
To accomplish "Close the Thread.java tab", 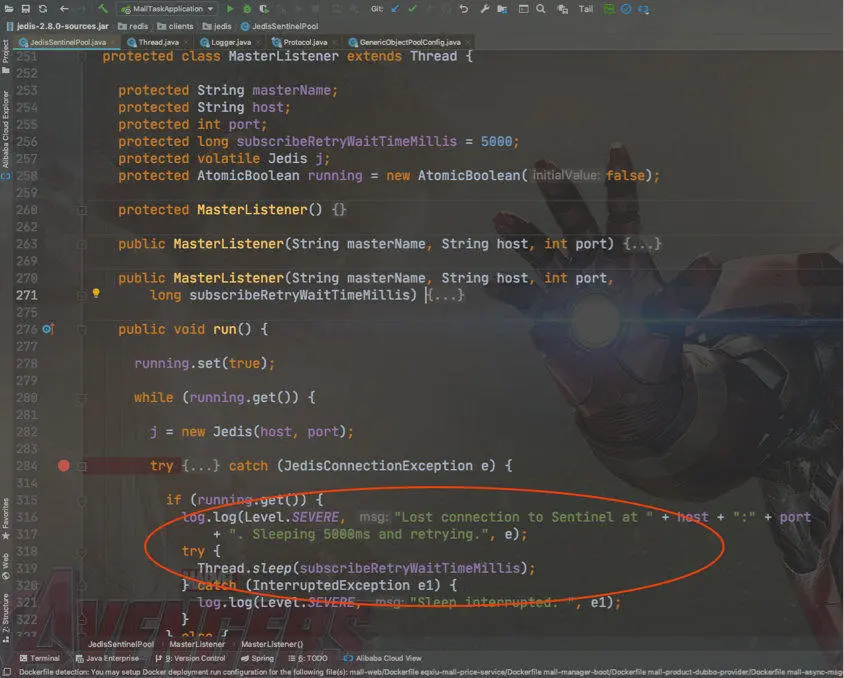I will coord(186,43).
